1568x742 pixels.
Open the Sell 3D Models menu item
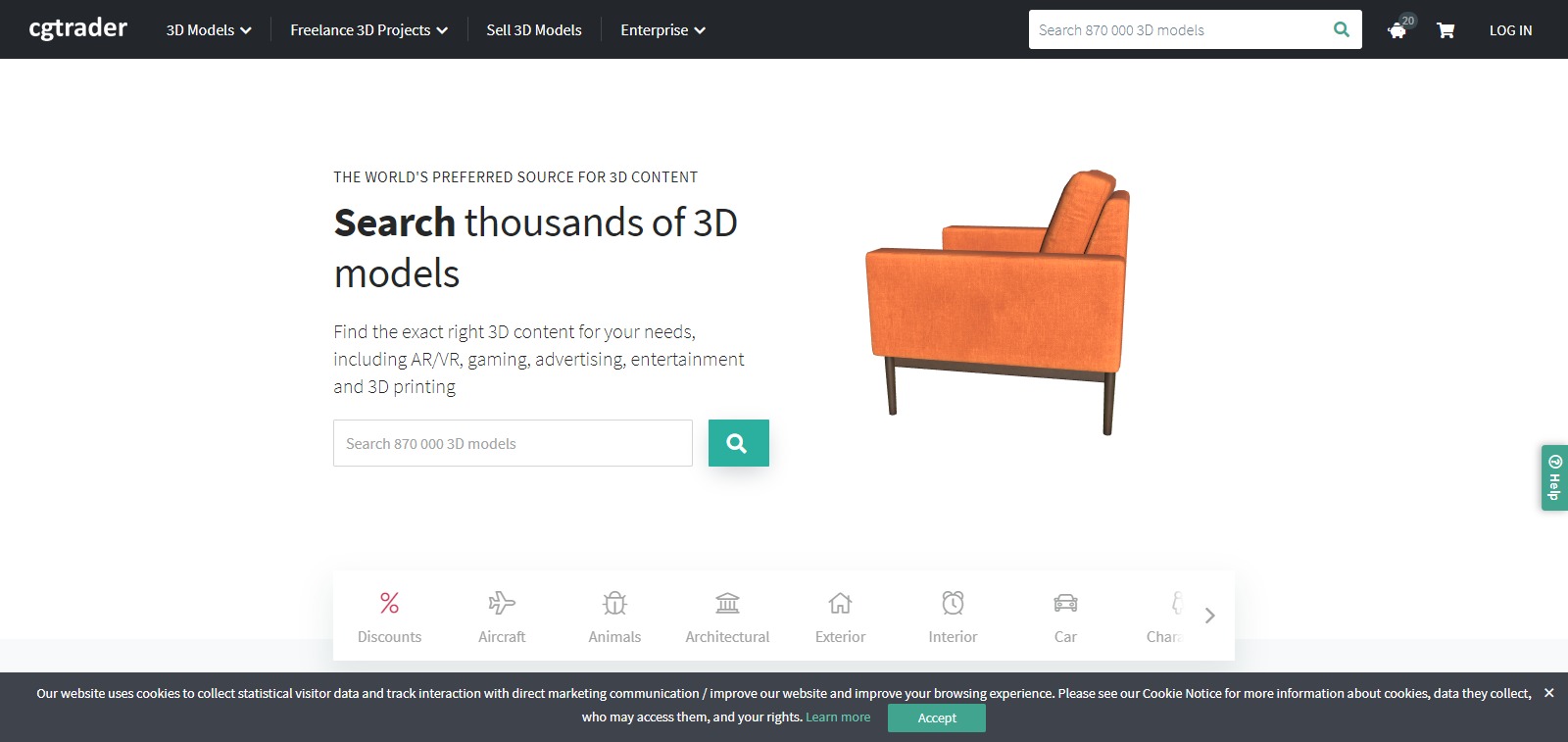[534, 30]
